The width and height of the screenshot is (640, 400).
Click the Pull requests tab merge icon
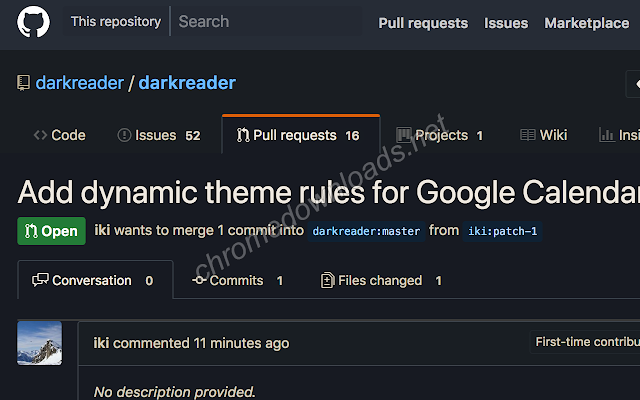(243, 135)
